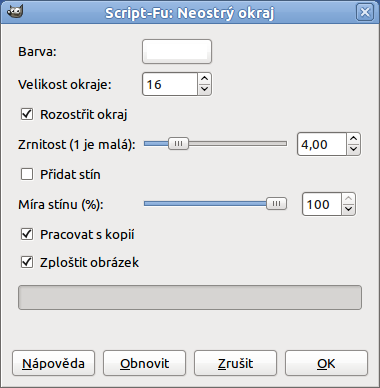The image size is (380, 388).
Task: Click the Míra stínu slider handle
Action: [276, 204]
